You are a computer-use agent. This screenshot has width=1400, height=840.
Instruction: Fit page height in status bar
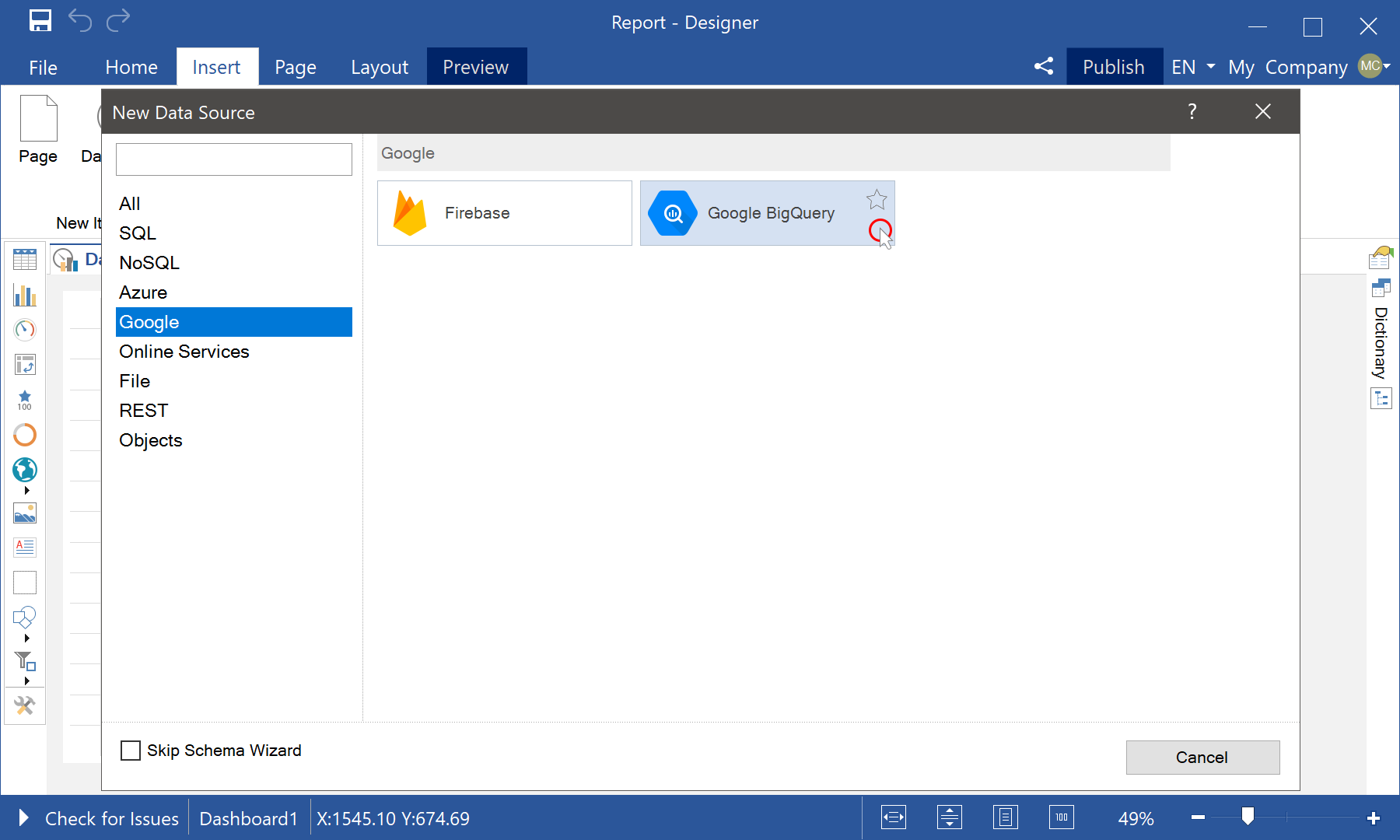[x=950, y=817]
